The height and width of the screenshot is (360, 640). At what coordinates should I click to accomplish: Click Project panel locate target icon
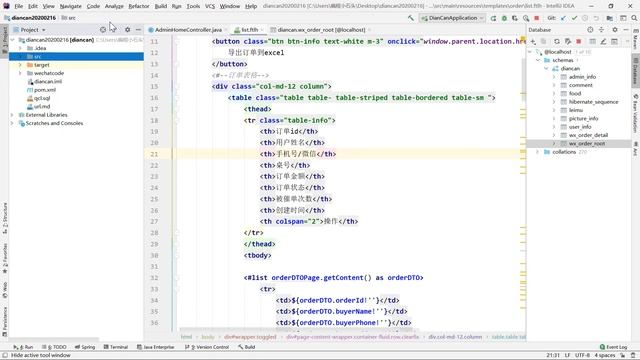click(x=103, y=29)
